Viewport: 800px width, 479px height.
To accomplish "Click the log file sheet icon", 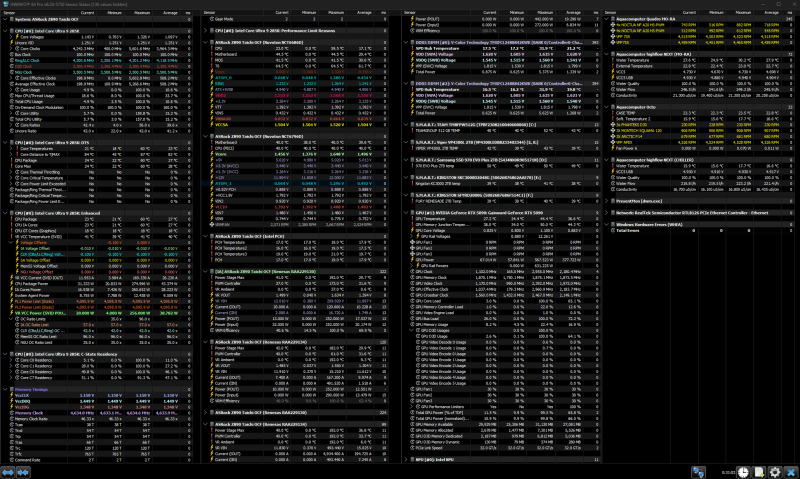I will coord(759,472).
